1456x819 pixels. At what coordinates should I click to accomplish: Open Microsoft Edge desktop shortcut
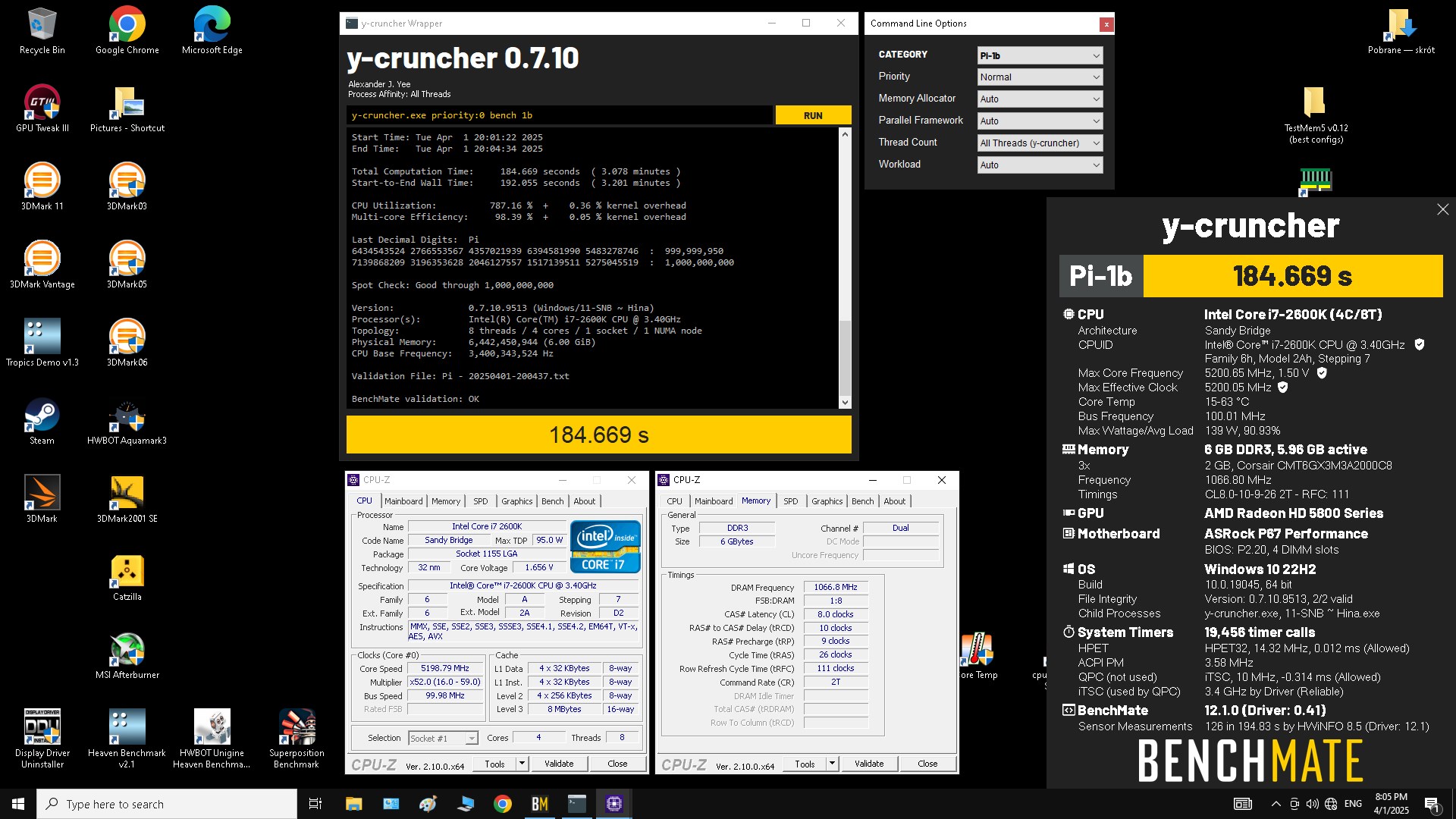click(212, 31)
